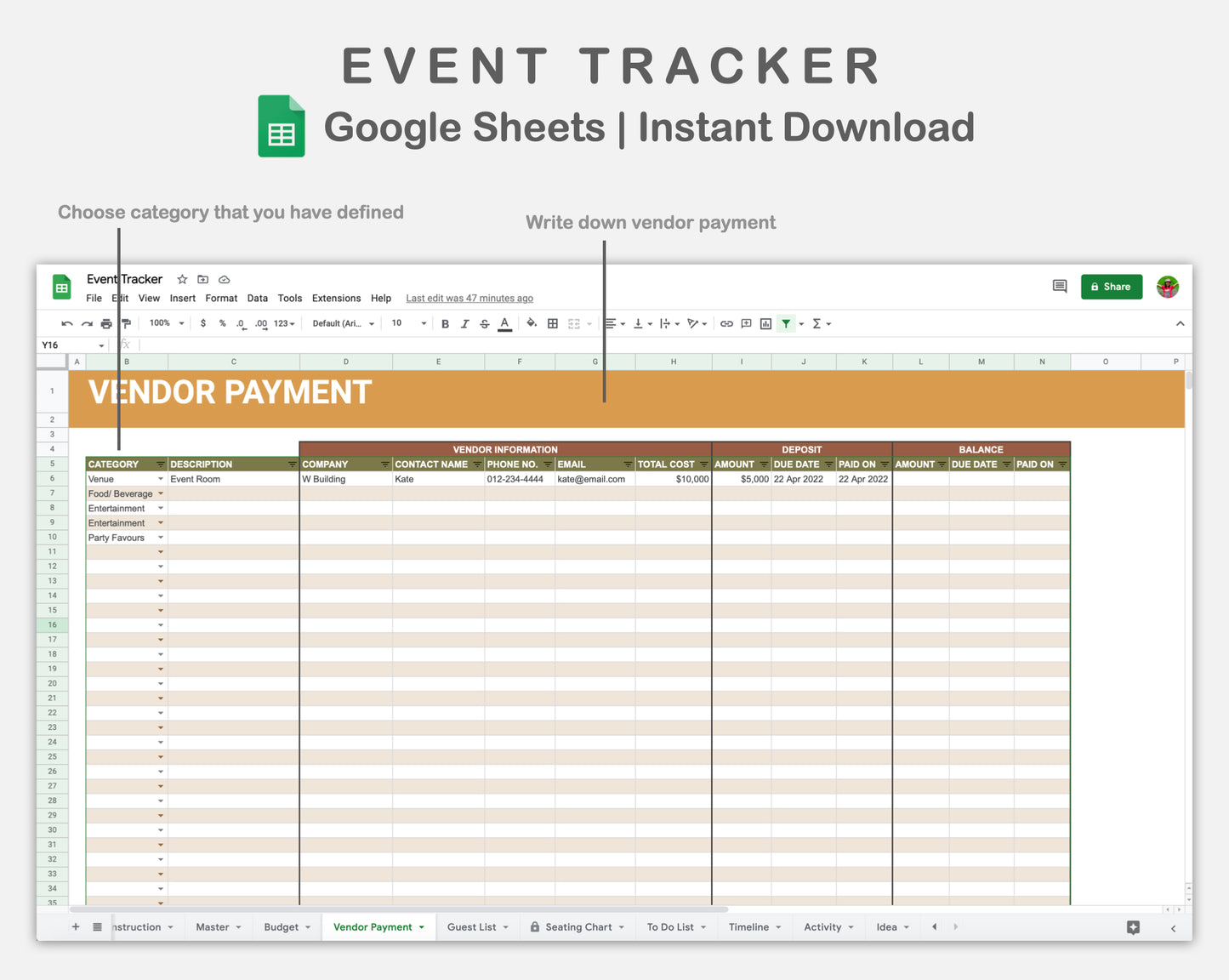Viewport: 1229px width, 980px height.
Task: Click the 'Last edit was 47 minutes ago' link
Action: tap(469, 298)
